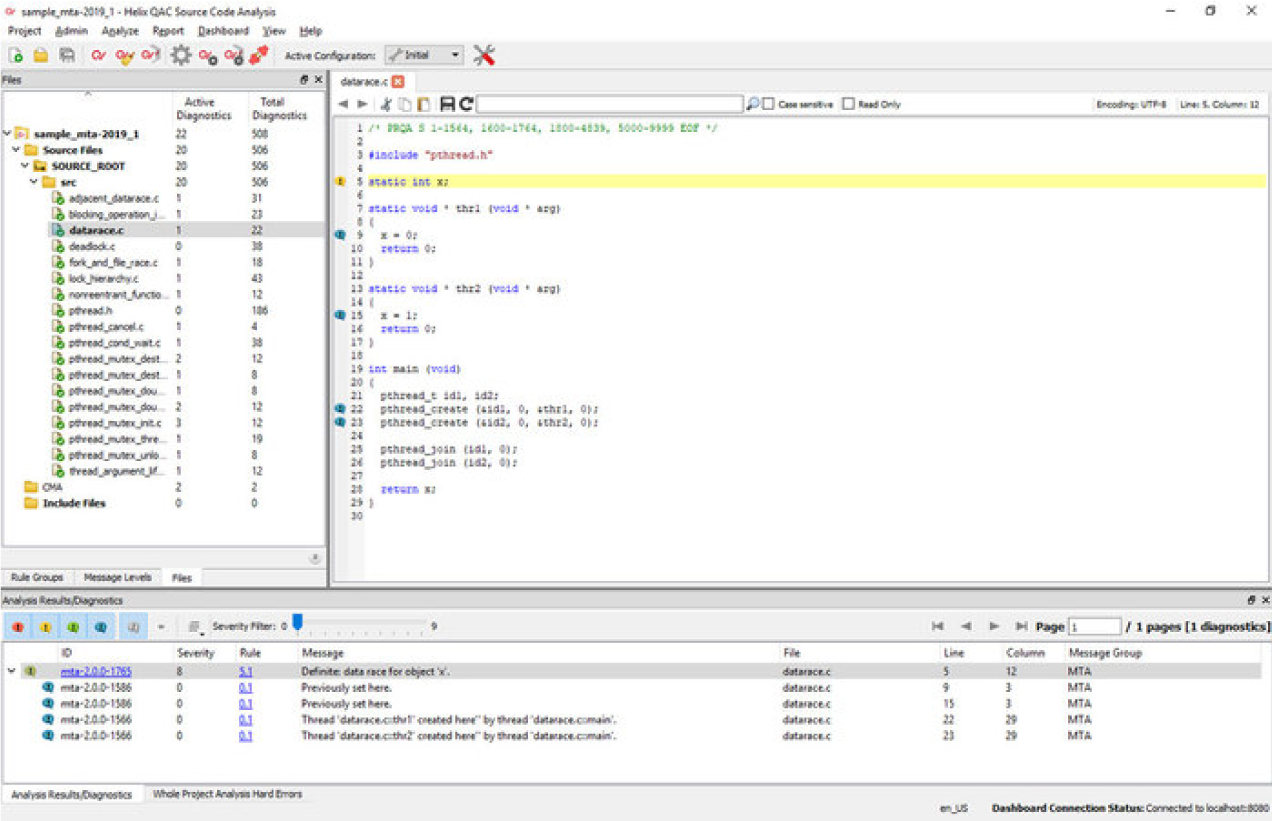Image resolution: width=1272 pixels, height=821 pixels.
Task: Click the red plug dashboard connection icon
Action: tap(258, 56)
